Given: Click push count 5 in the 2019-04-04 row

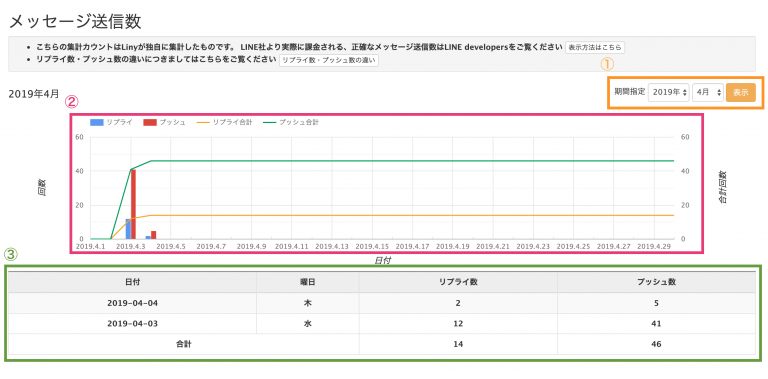Looking at the screenshot, I should 656,303.
